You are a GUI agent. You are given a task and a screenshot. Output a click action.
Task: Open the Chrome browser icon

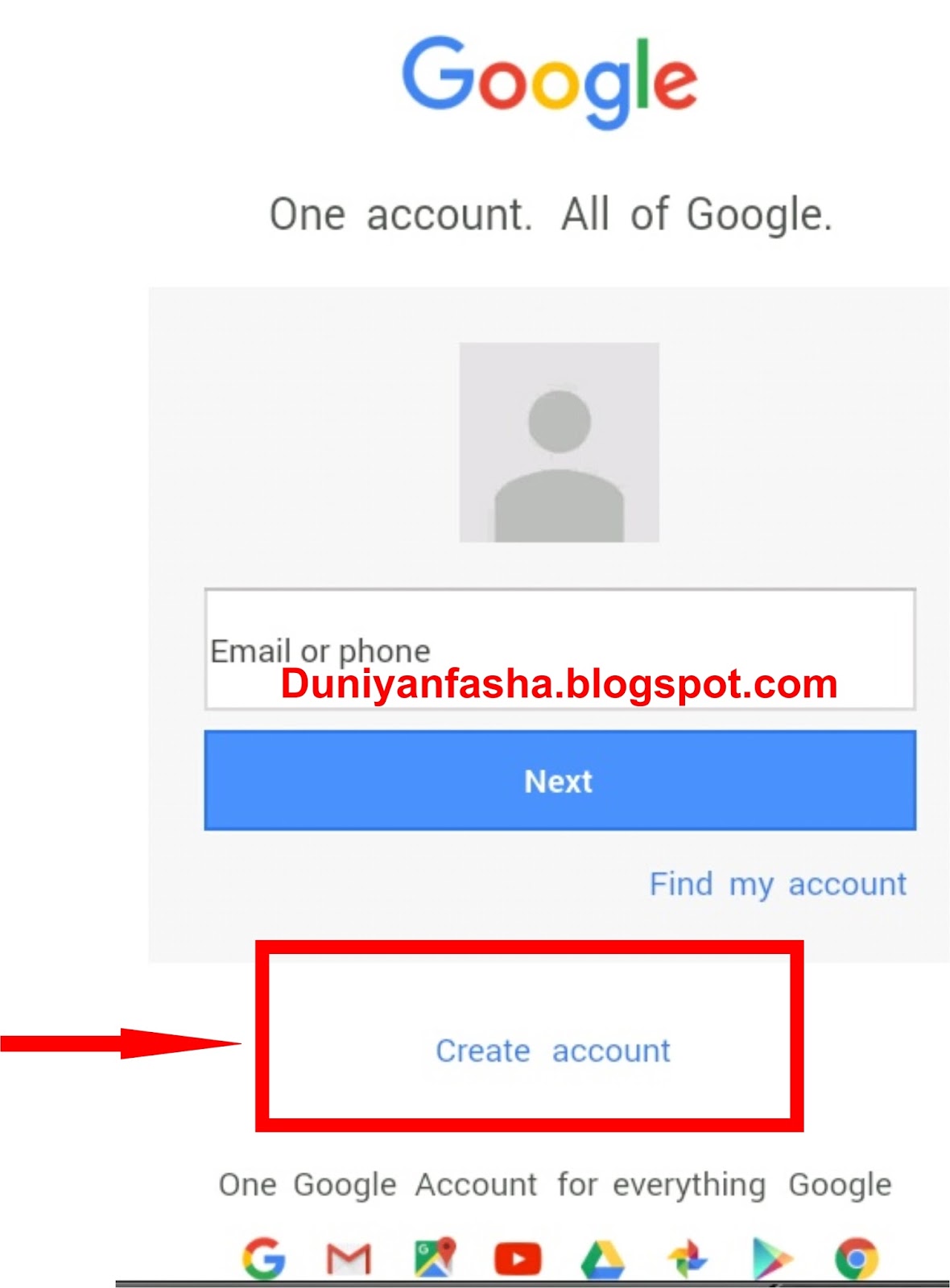857,1258
